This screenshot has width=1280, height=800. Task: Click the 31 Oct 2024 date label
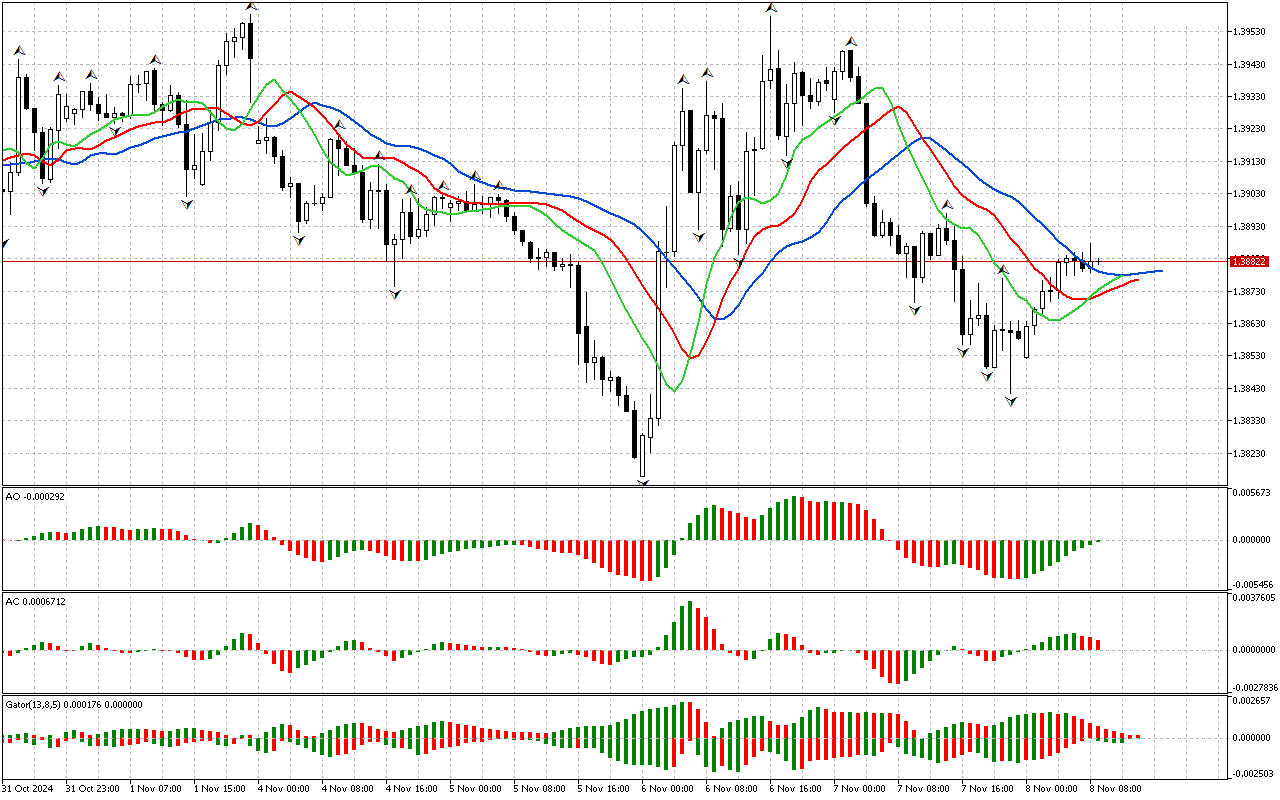point(26,789)
